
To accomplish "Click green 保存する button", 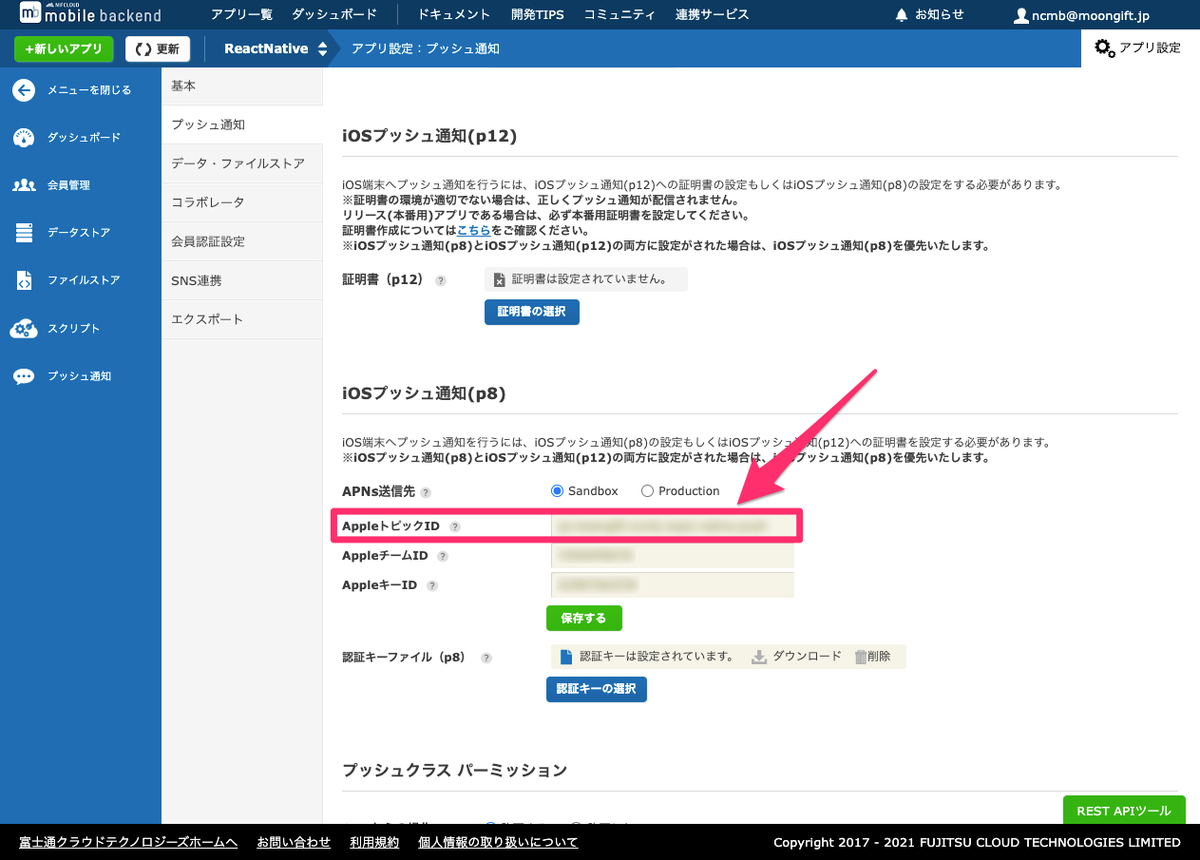I will point(584,618).
